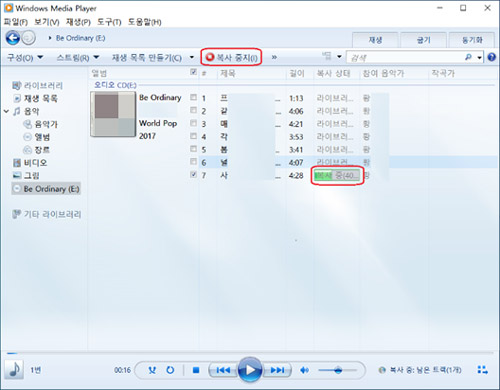Check track 2 checkbox
The height and width of the screenshot is (390, 500).
pyautogui.click(x=193, y=110)
